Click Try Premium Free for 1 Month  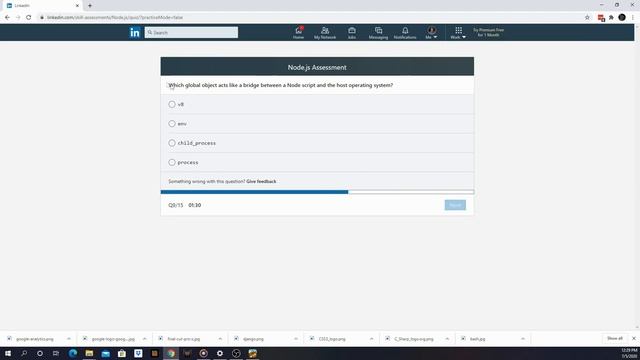[x=488, y=32]
